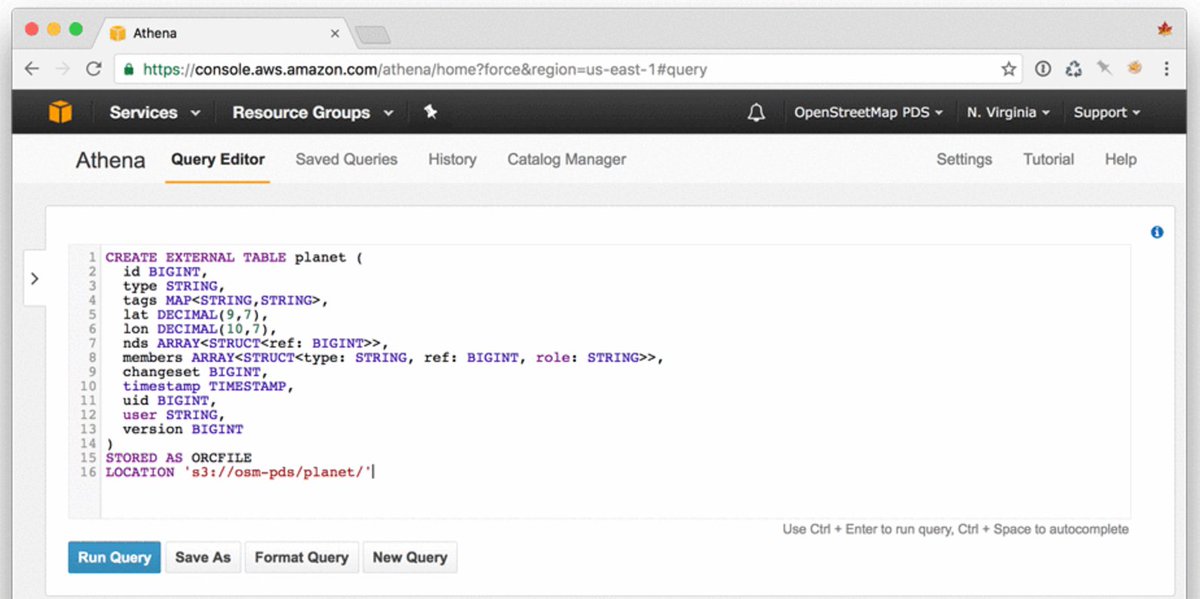This screenshot has height=599, width=1200.
Task: Click the 'timestamp TIMESTAMP' line
Action: coord(208,386)
